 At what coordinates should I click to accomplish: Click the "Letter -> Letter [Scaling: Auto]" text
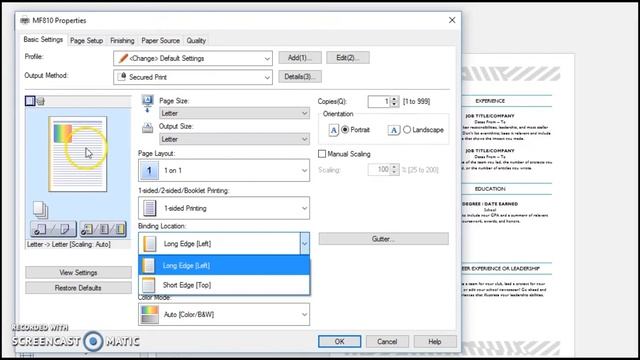click(x=69, y=244)
